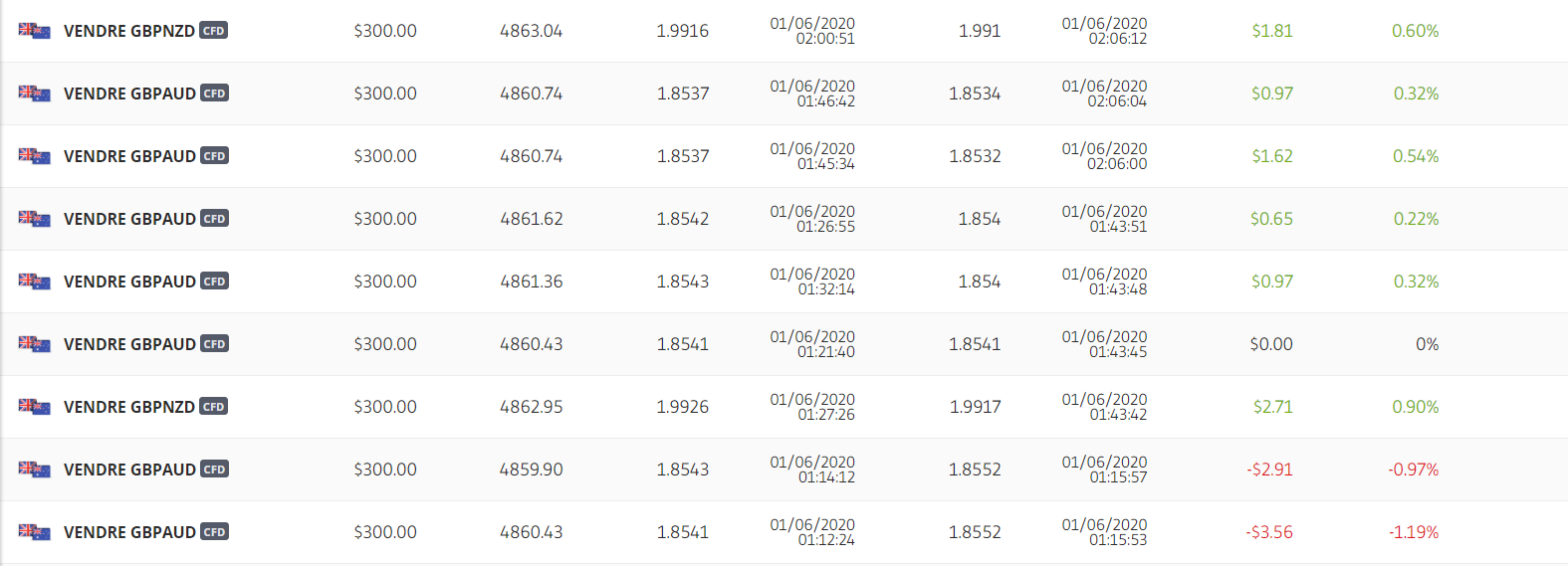Click the $2.71 profit value
Screen dimensions: 1568x566
point(1272,407)
